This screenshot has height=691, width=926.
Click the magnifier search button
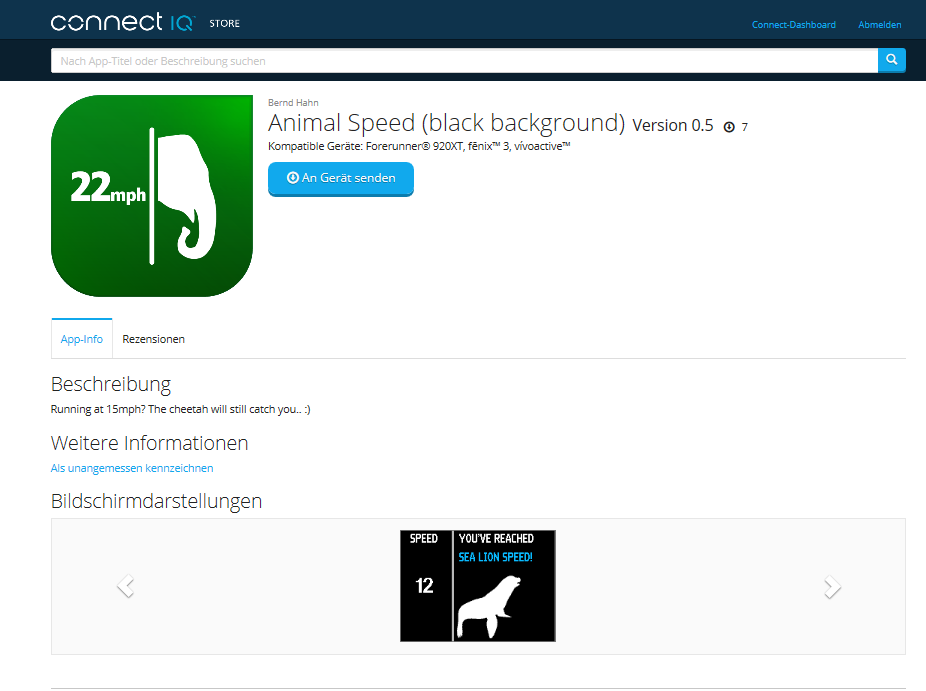(891, 60)
